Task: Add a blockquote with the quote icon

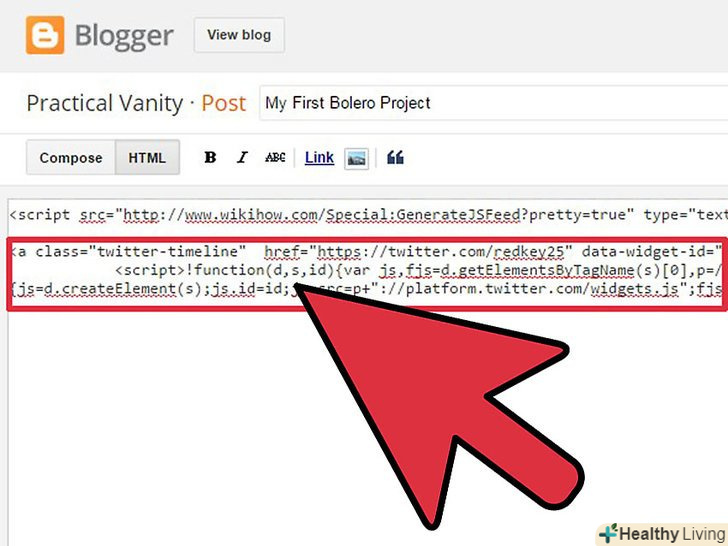Action: (x=395, y=158)
